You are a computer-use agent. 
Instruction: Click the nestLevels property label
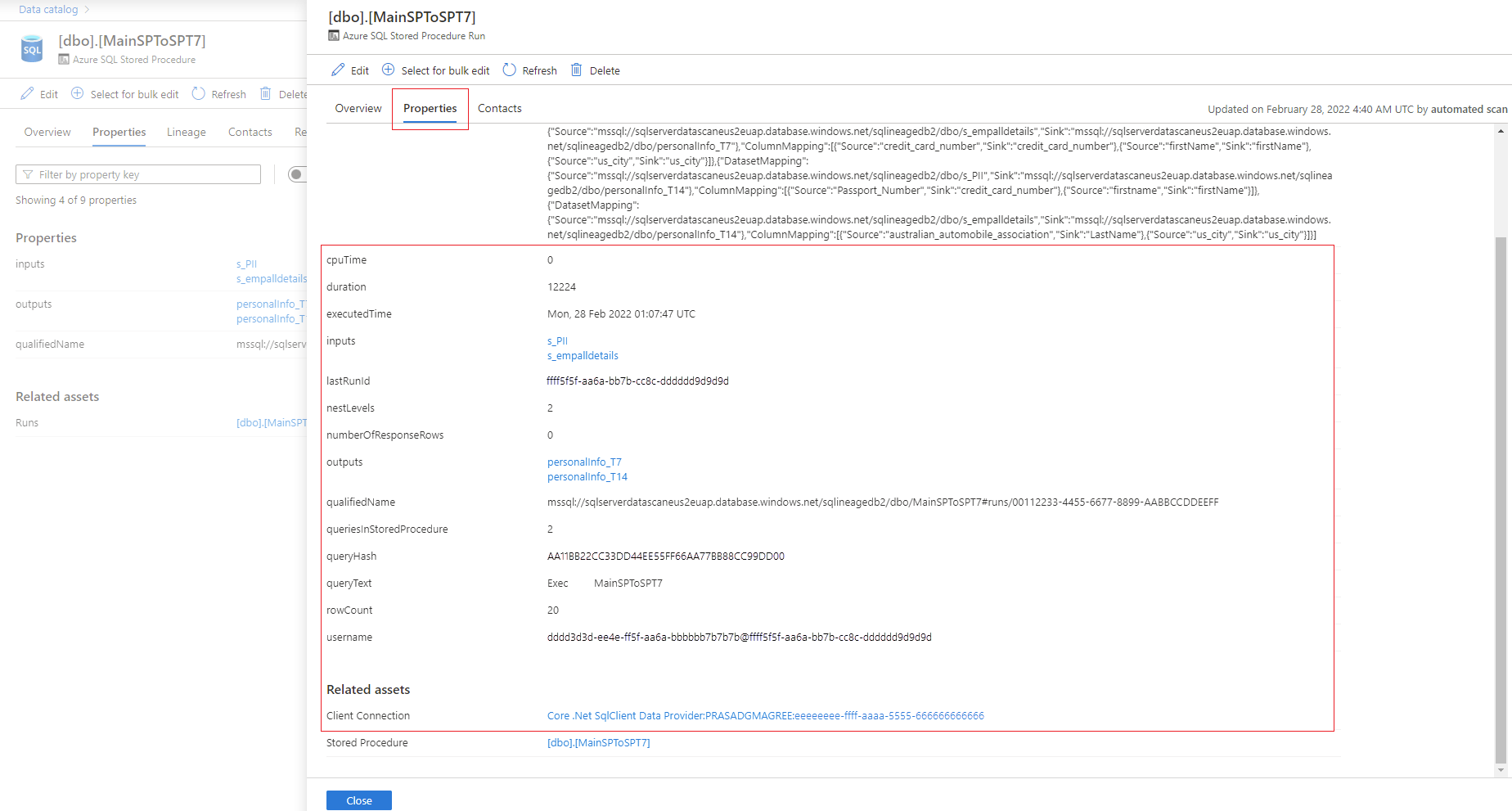tap(350, 408)
